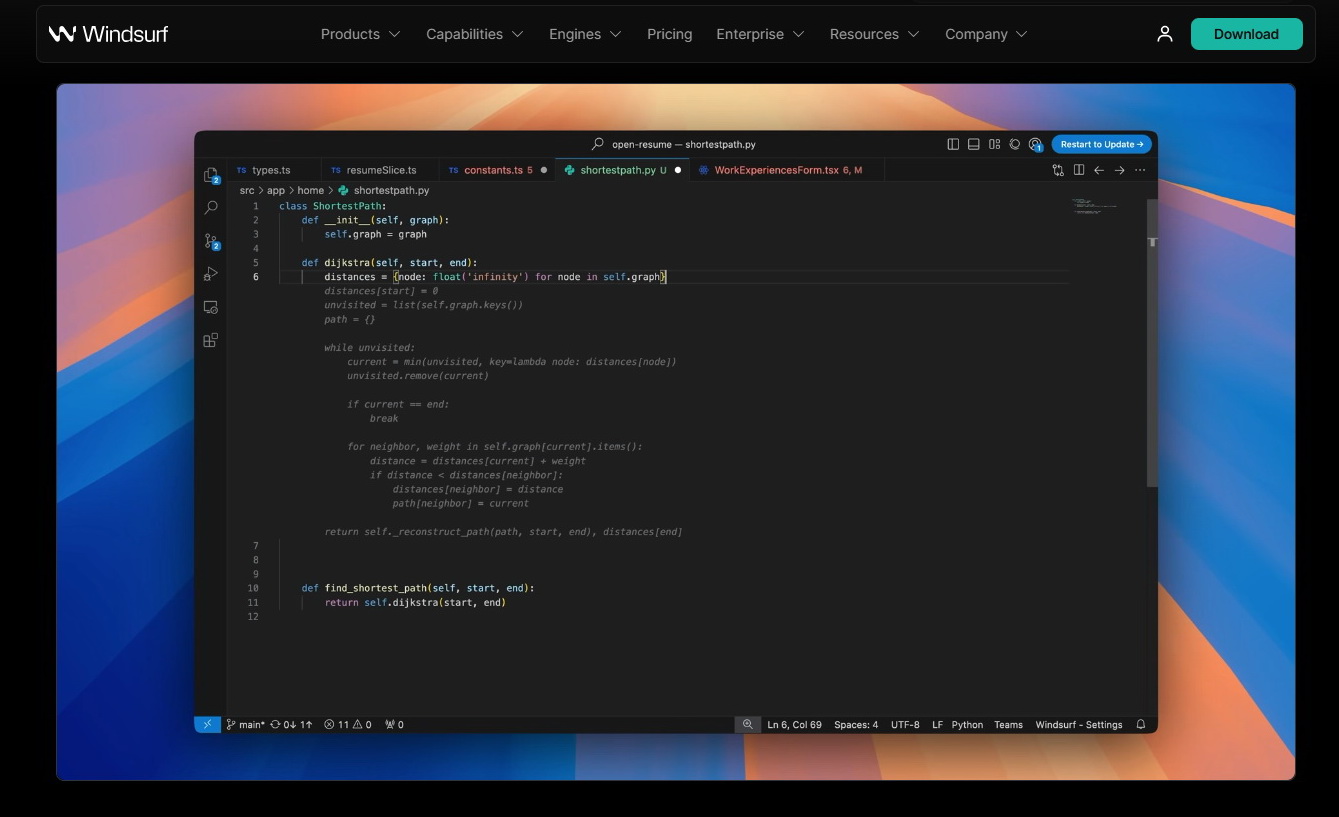Click 'home' in the breadcrumb

click(x=310, y=190)
